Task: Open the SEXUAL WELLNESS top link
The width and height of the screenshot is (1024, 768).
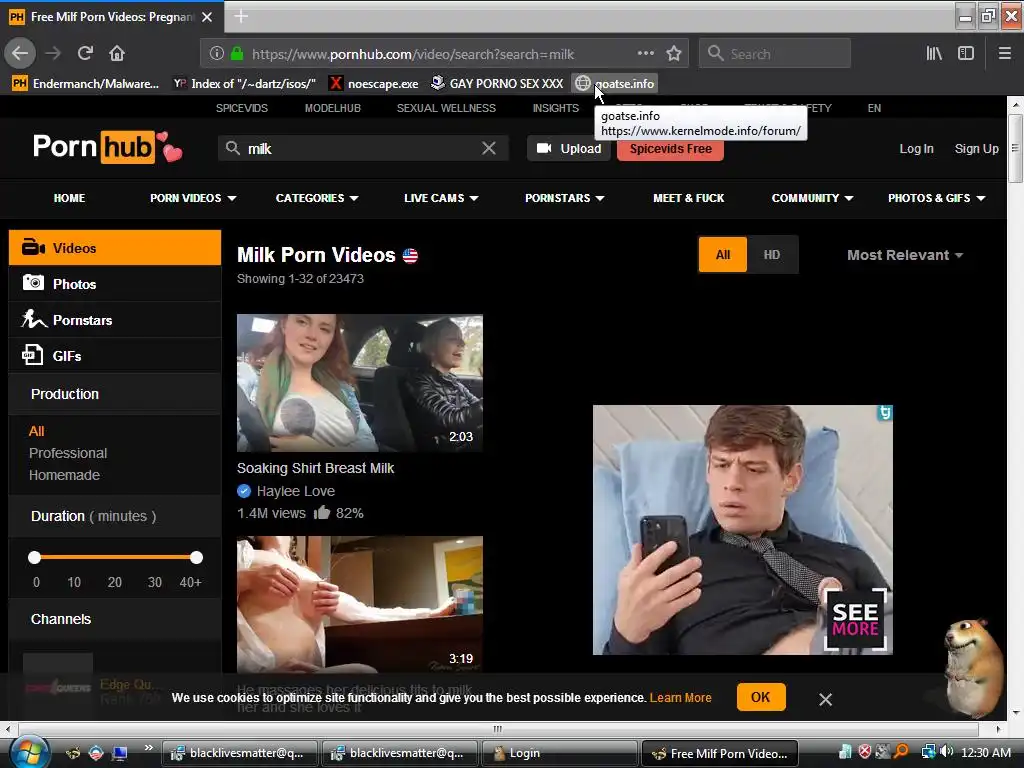Action: 446,108
